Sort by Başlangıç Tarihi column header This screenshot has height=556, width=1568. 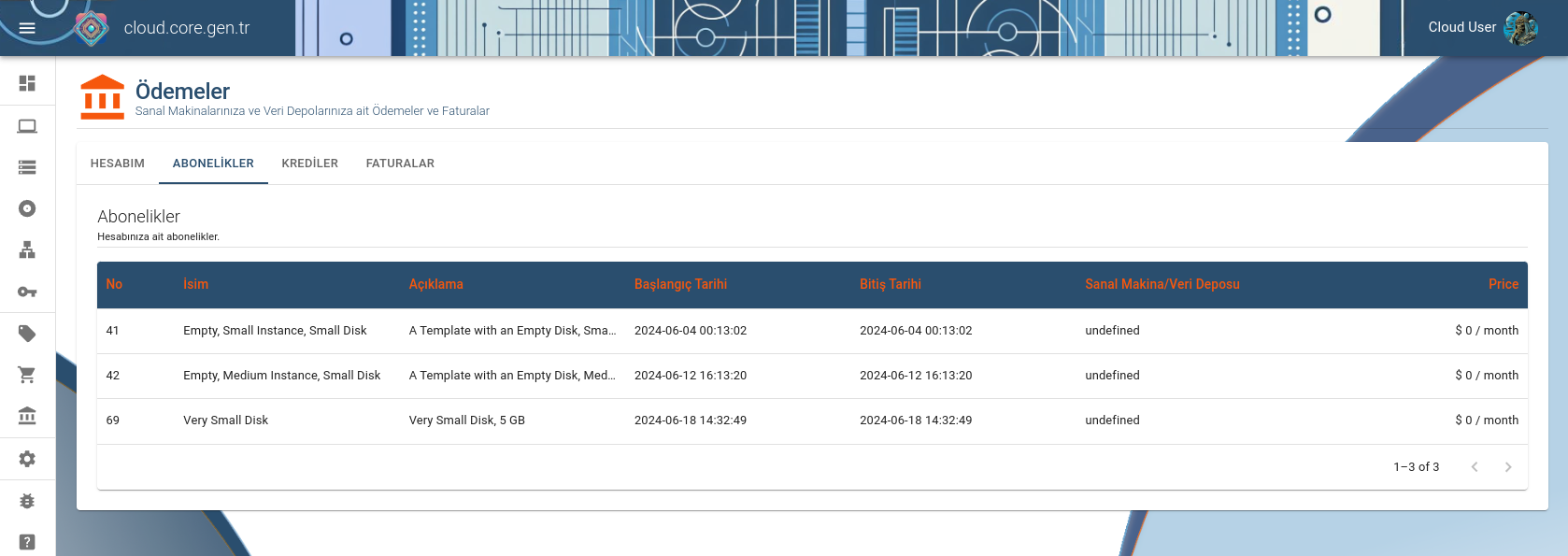pos(680,284)
